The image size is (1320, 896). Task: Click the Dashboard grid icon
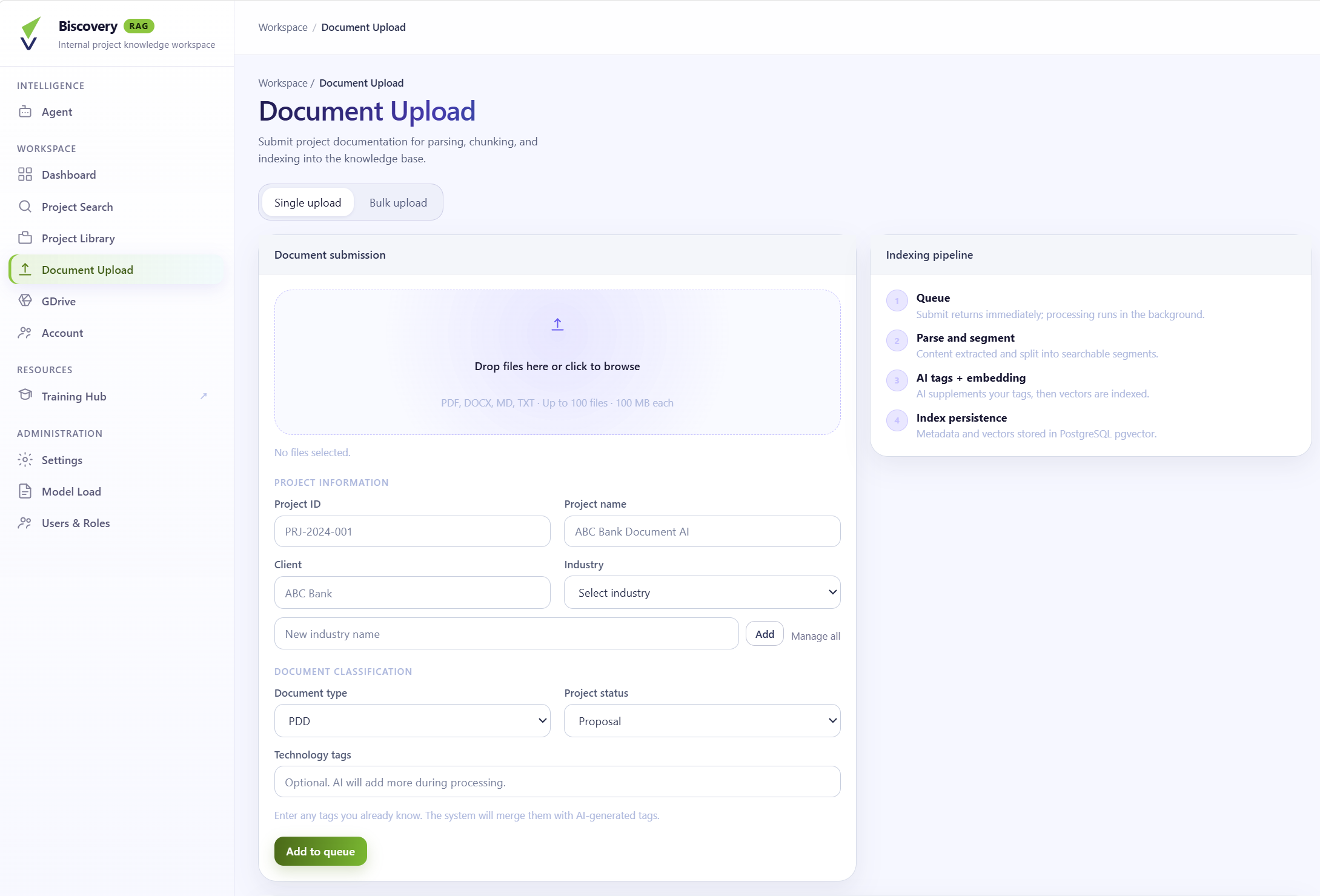pyautogui.click(x=25, y=174)
